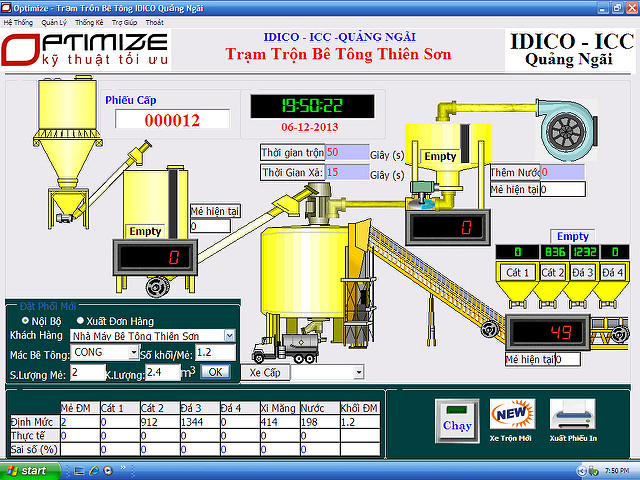Click the taskbar clock 7:50 PM

[616, 471]
